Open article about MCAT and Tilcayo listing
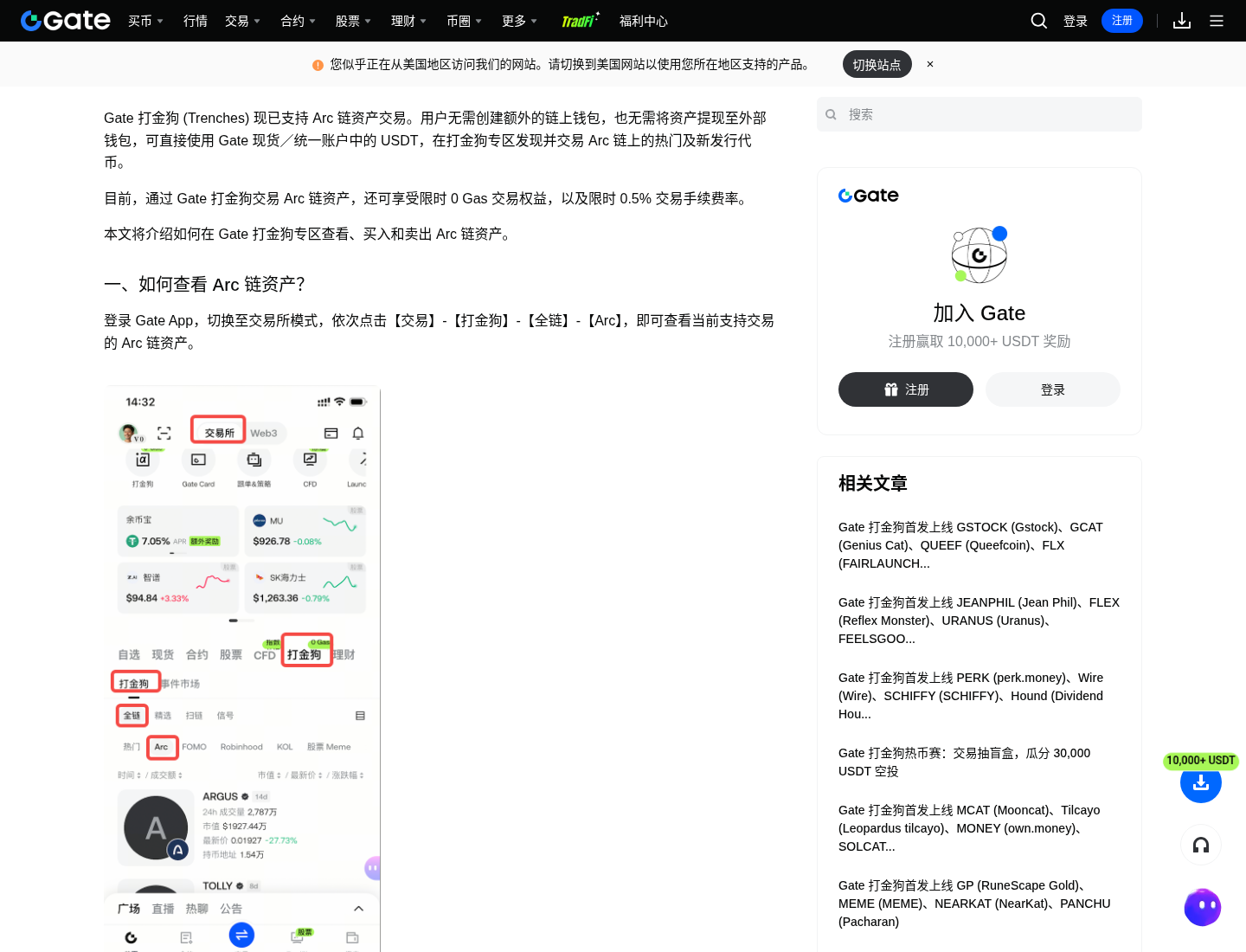Viewport: 1246px width, 952px height. point(979,828)
